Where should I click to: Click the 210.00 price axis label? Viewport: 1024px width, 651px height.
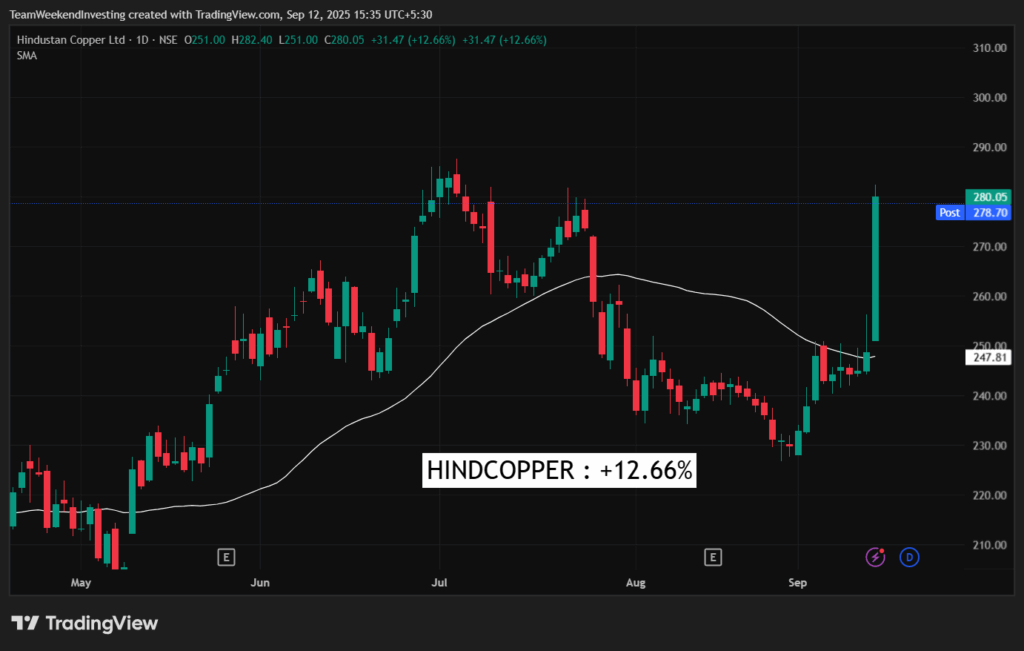989,545
